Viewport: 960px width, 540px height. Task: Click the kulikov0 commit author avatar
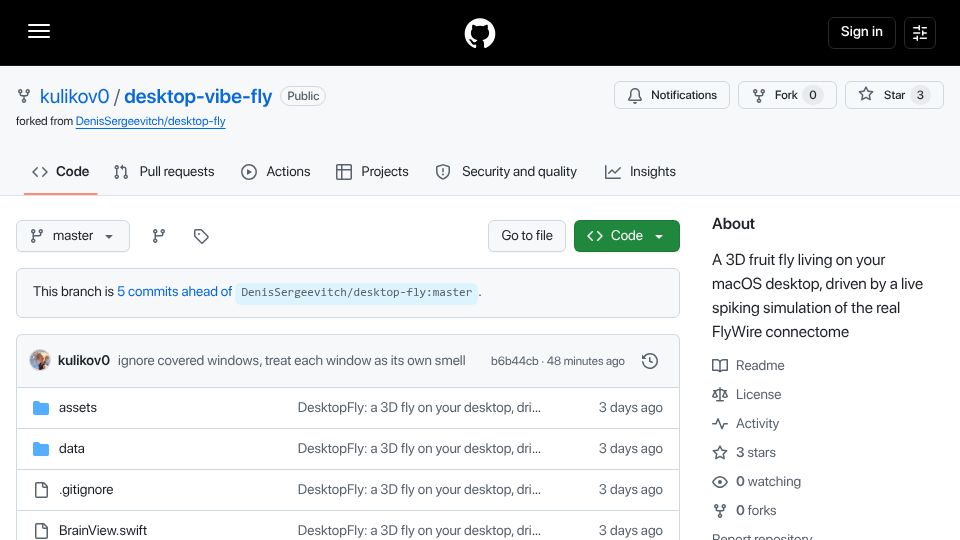click(40, 360)
